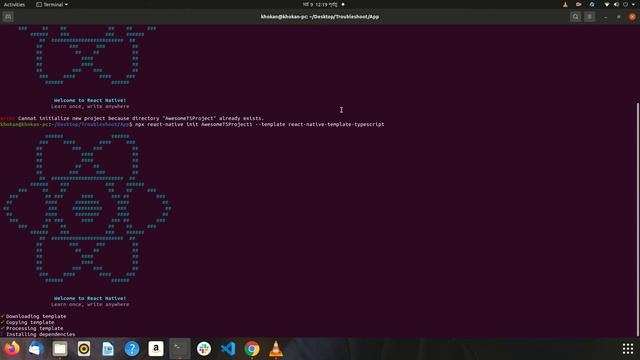Minimize the terminal window
The image size is (640, 360).
coord(605,17)
